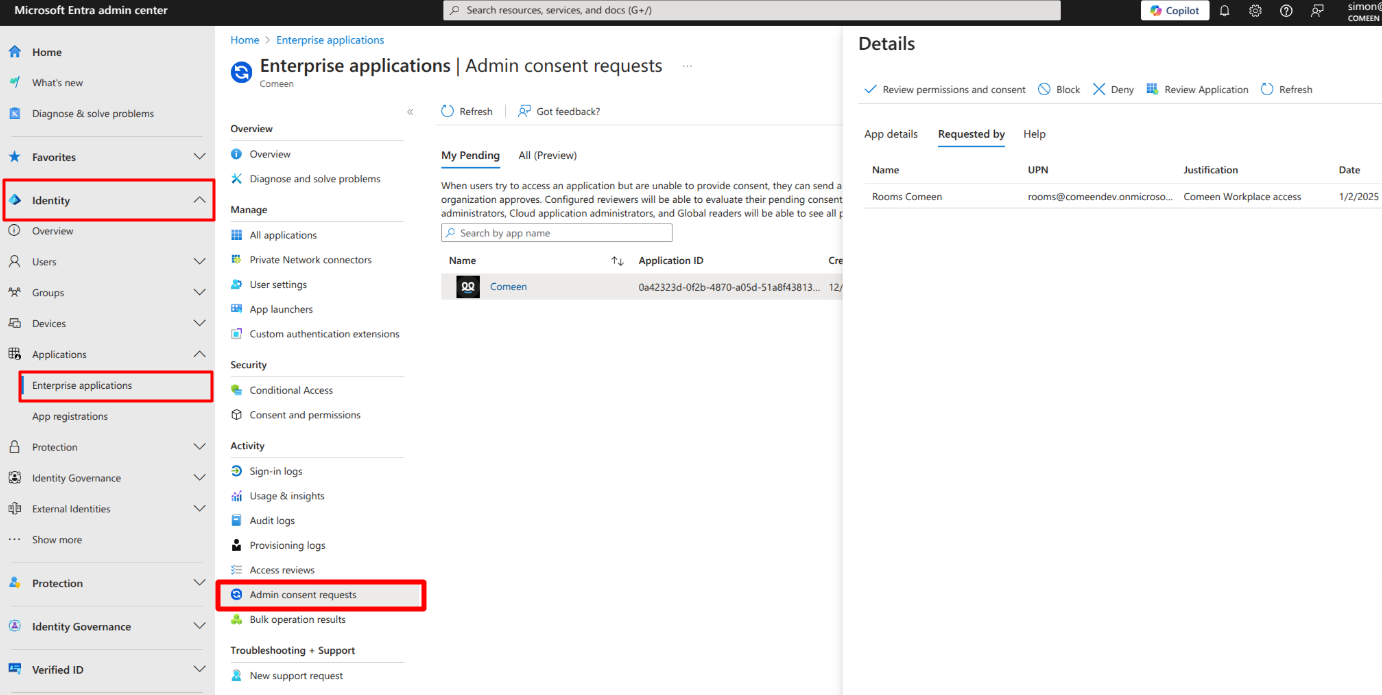Viewport: 1382px width, 695px height.
Task: Open Sign-in logs under Activity
Action: (x=276, y=472)
